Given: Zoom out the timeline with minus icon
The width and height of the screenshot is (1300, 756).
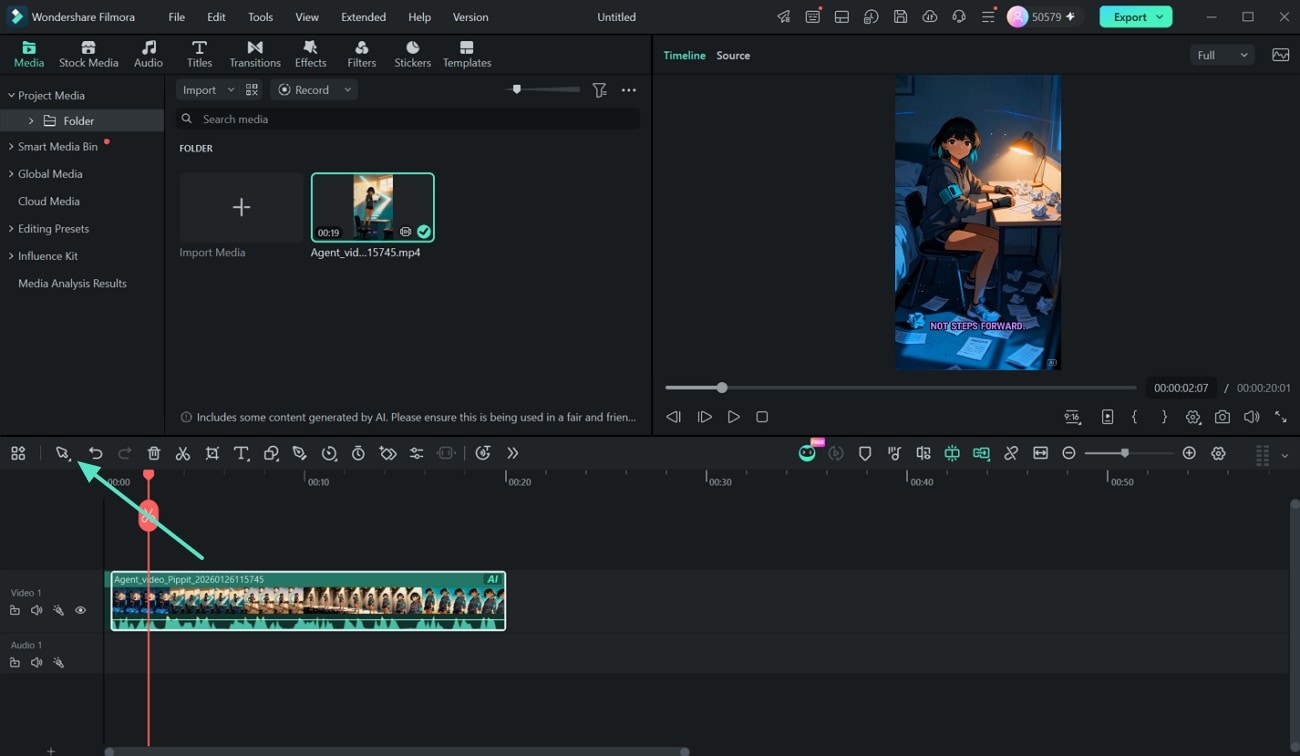Looking at the screenshot, I should pyautogui.click(x=1068, y=453).
